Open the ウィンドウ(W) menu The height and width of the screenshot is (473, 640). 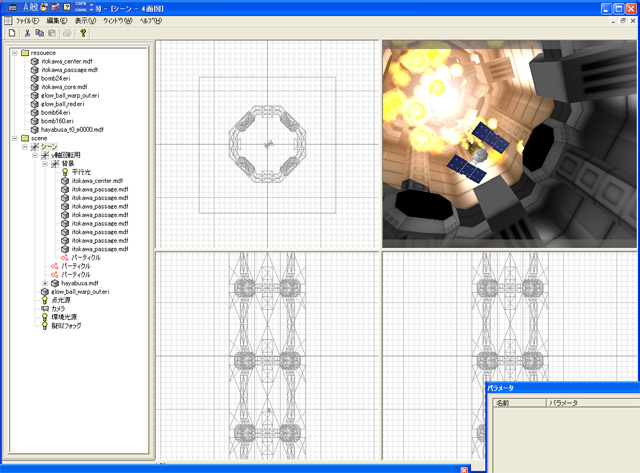click(x=118, y=20)
